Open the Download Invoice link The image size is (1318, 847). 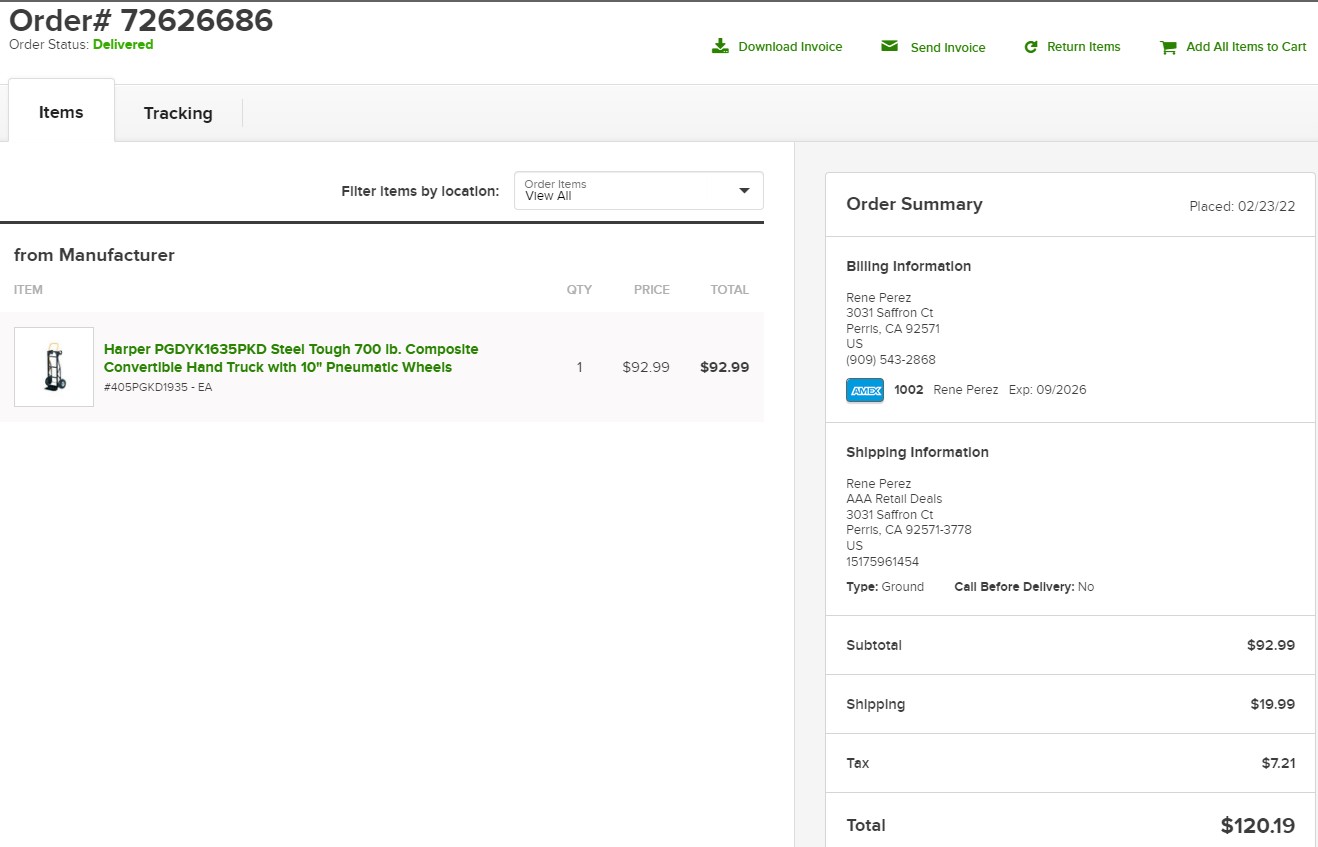[x=790, y=47]
